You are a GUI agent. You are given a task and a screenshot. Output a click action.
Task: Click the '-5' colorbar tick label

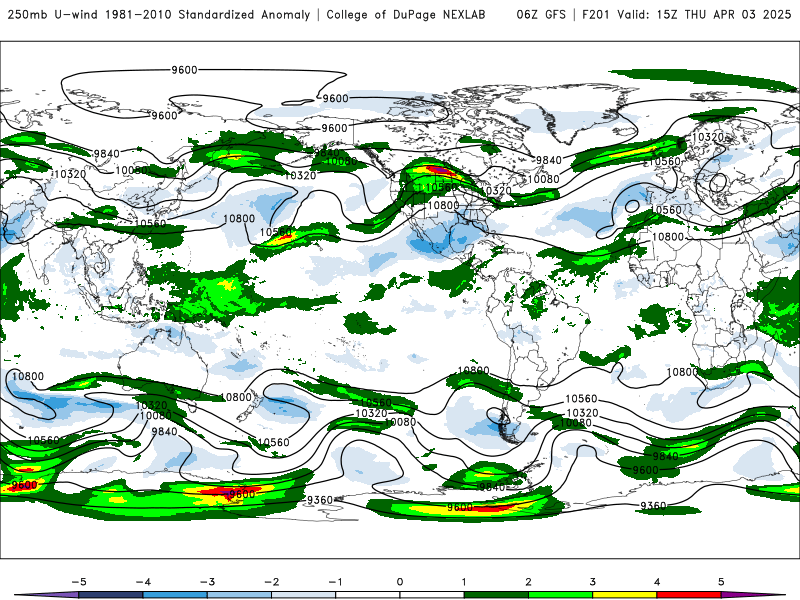coord(79,582)
